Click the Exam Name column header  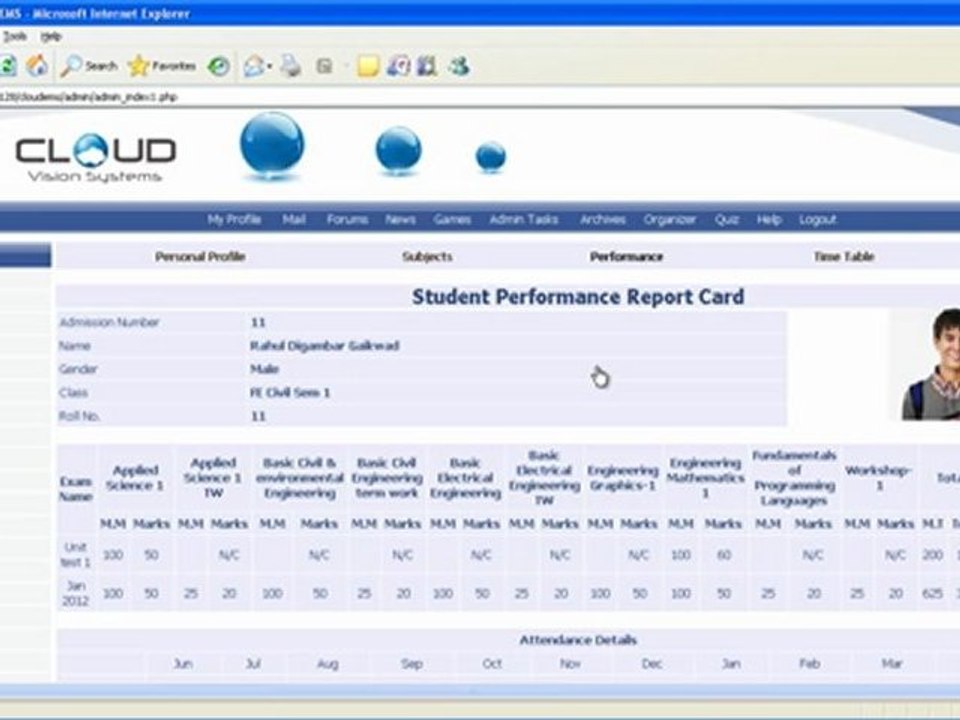click(76, 489)
